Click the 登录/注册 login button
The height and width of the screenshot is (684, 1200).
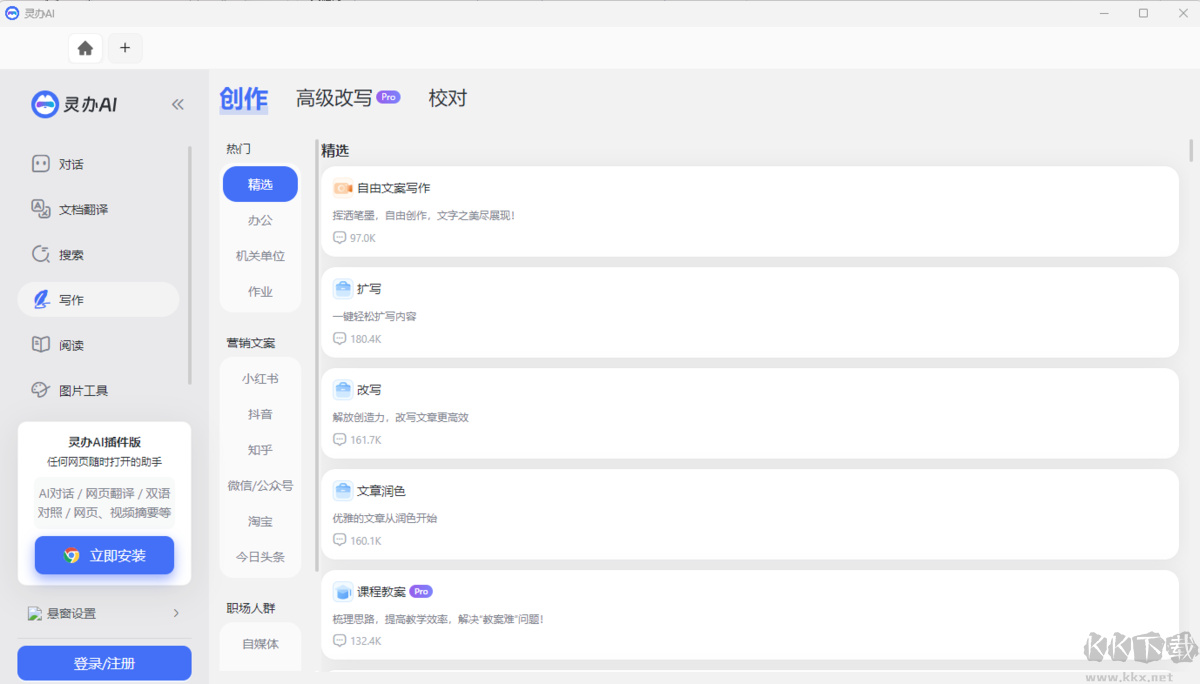tap(104, 662)
